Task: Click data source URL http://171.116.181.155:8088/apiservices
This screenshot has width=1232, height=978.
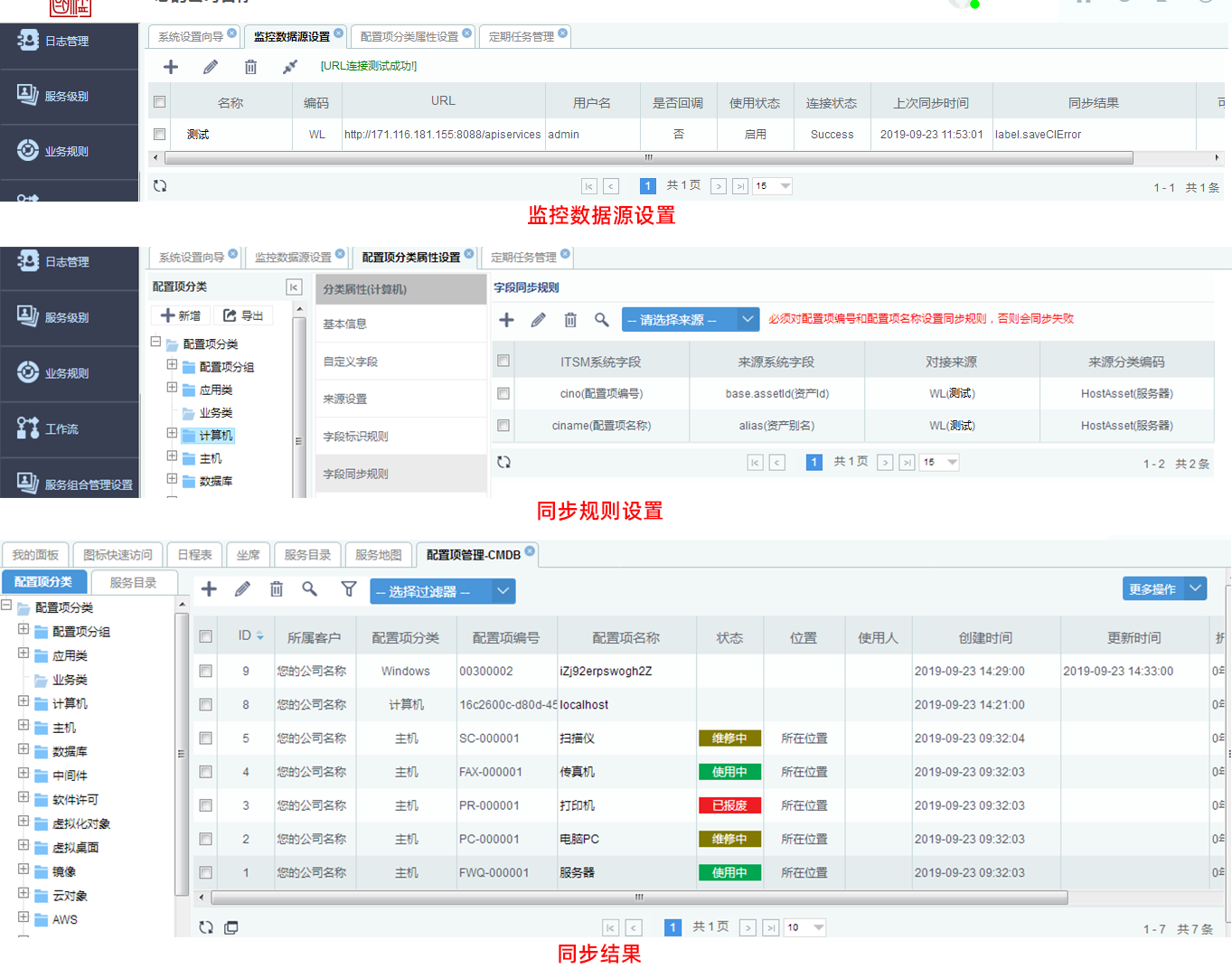Action: click(443, 135)
